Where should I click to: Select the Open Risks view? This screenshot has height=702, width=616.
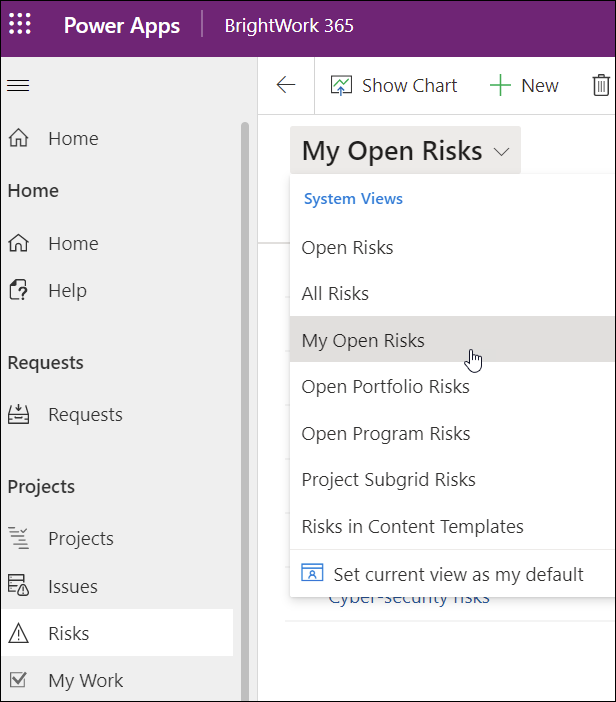[x=348, y=248]
